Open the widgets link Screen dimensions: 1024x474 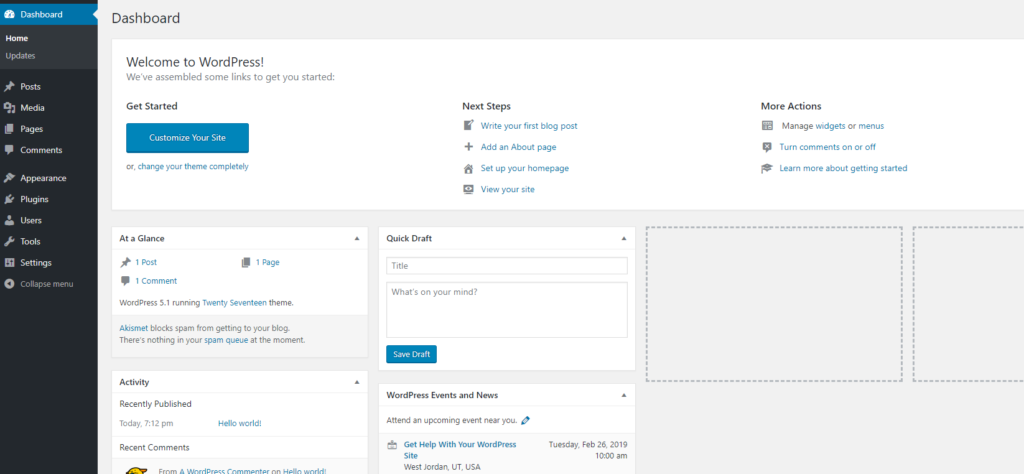pyautogui.click(x=831, y=126)
